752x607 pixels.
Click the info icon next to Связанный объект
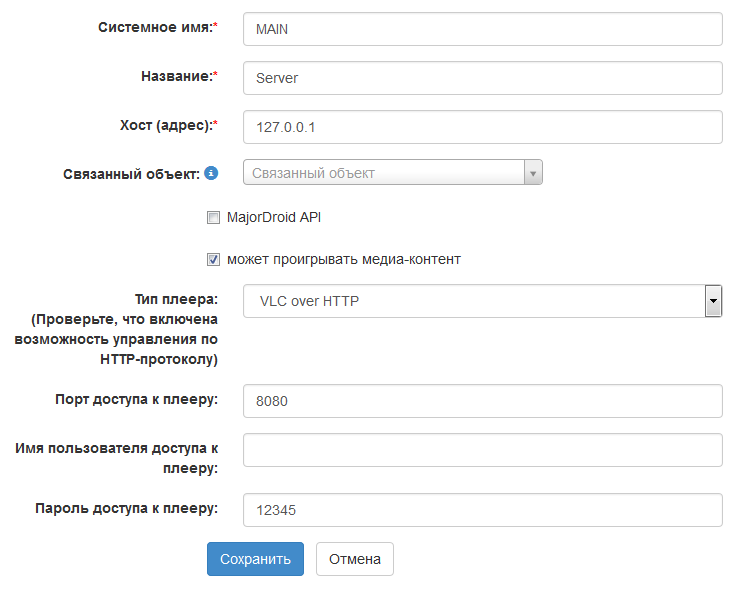211,173
